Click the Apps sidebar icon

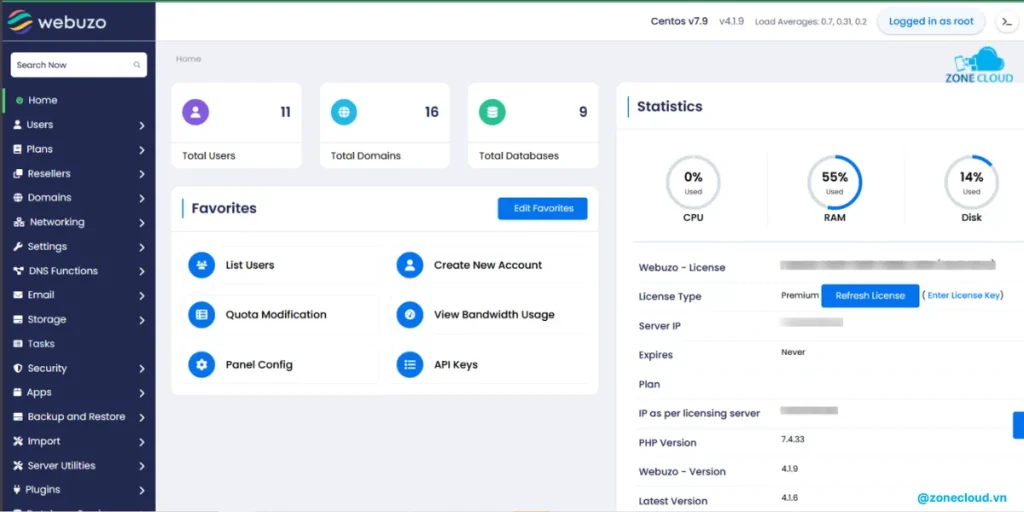pyautogui.click(x=18, y=392)
